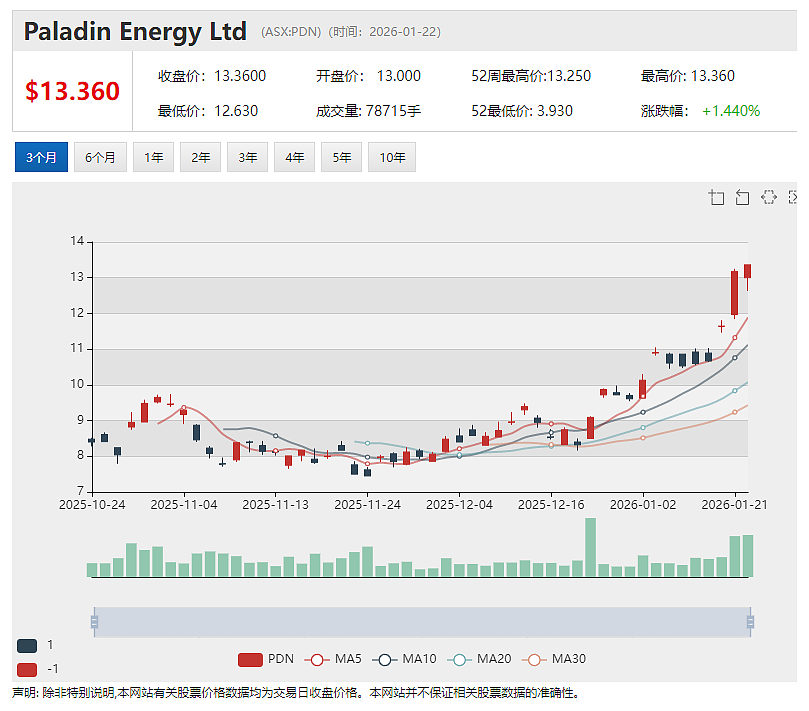Click the 52周最高价:13.250 value
Image resolution: width=809 pixels, height=711 pixels.
(x=531, y=76)
